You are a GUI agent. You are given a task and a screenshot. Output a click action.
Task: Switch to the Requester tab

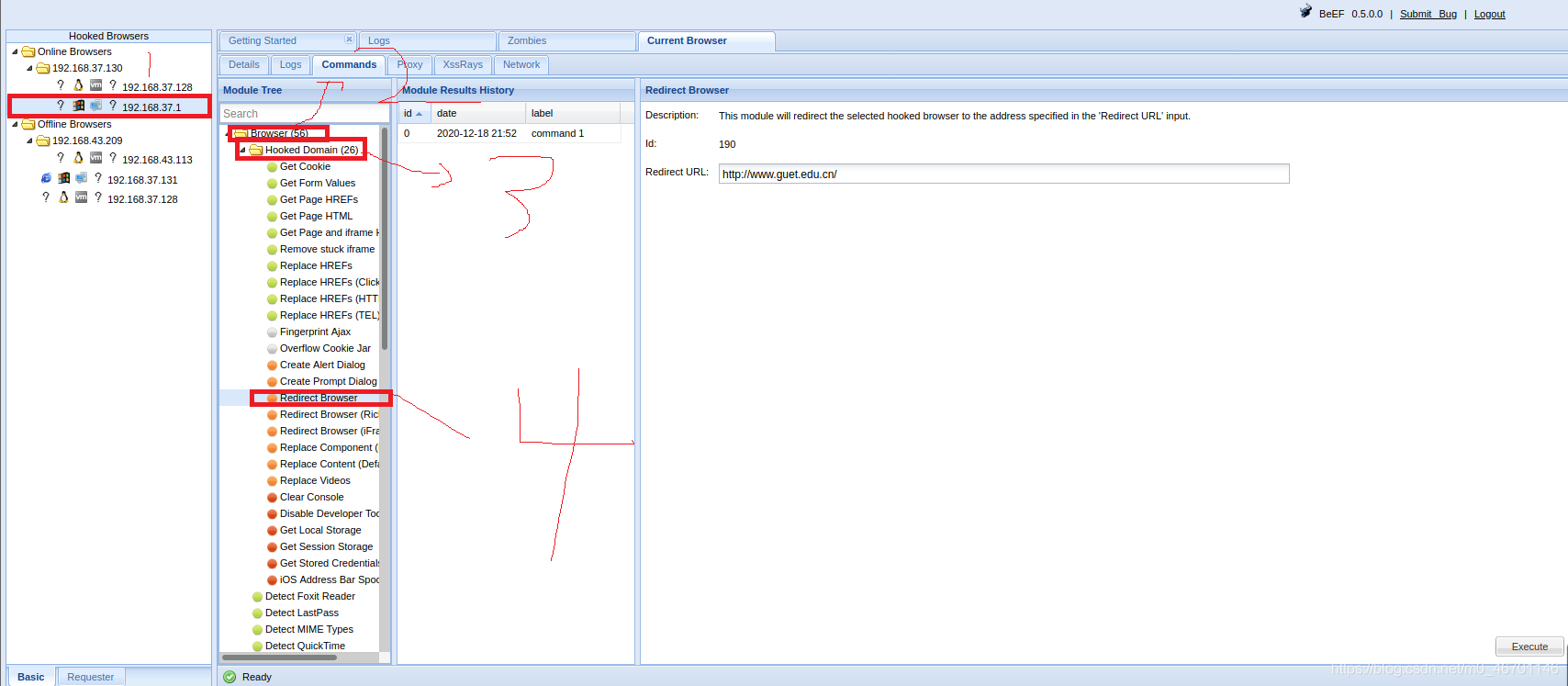pyautogui.click(x=91, y=677)
